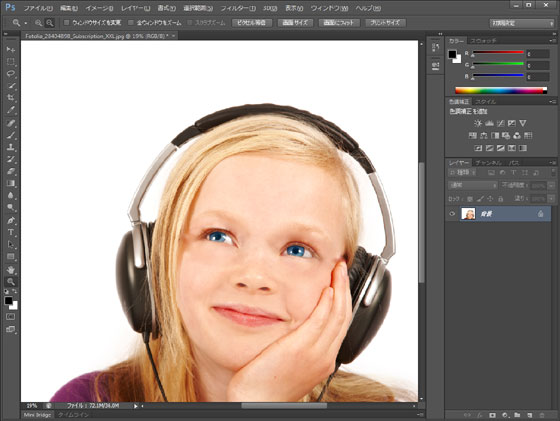The image size is (560, 421).
Task: Select the Pen tool
Action: [11, 220]
